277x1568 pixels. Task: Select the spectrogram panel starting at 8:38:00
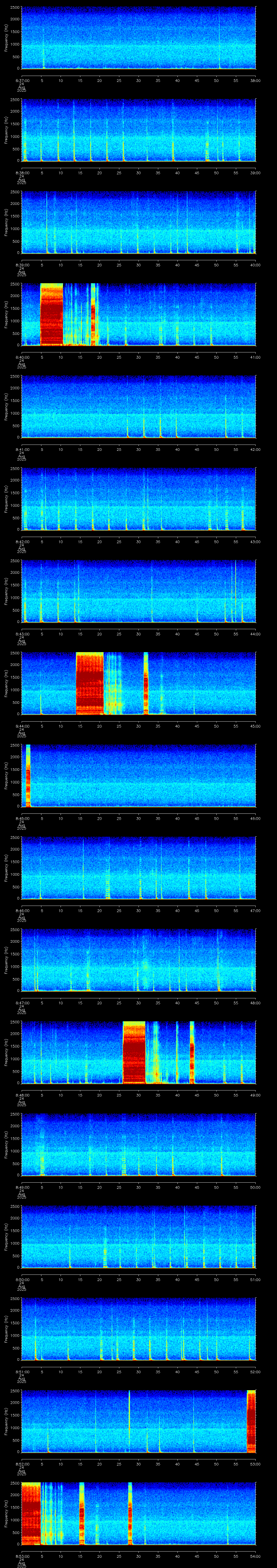(139, 130)
